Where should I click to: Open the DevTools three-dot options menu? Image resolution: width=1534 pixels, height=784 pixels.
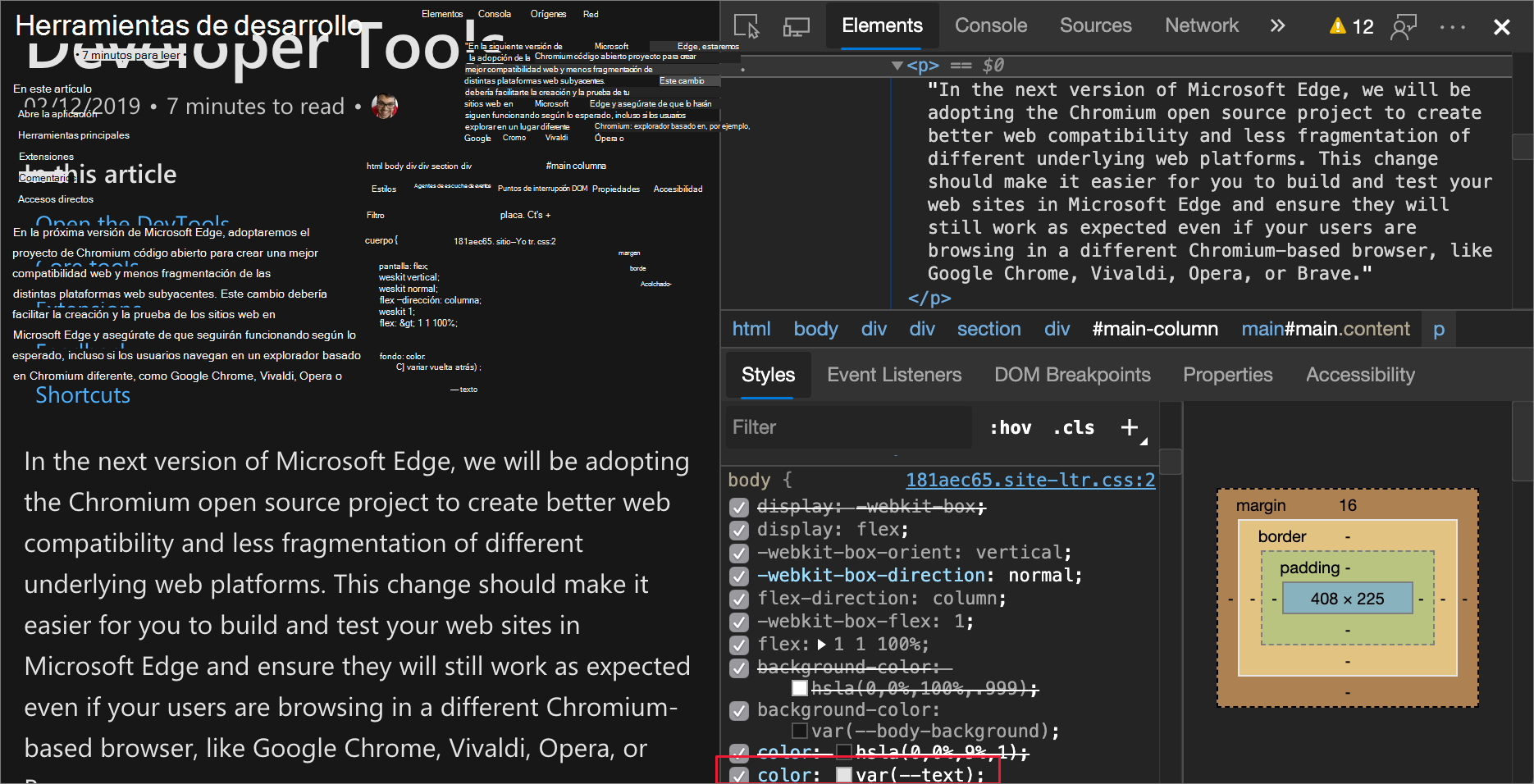coord(1452,27)
